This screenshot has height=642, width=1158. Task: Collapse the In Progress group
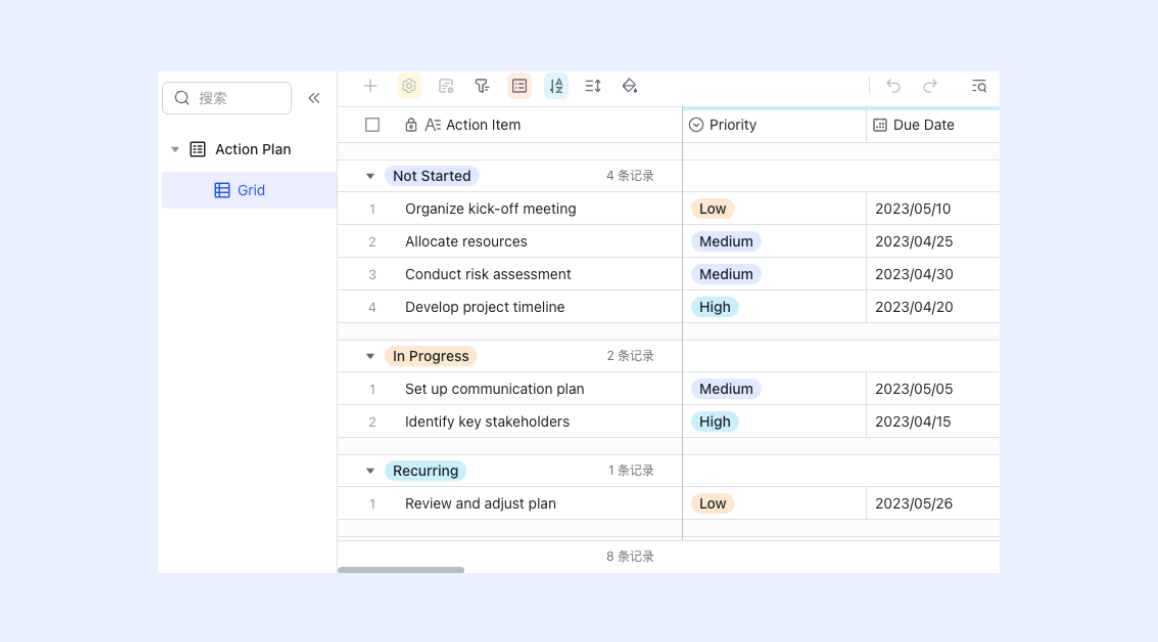[370, 356]
